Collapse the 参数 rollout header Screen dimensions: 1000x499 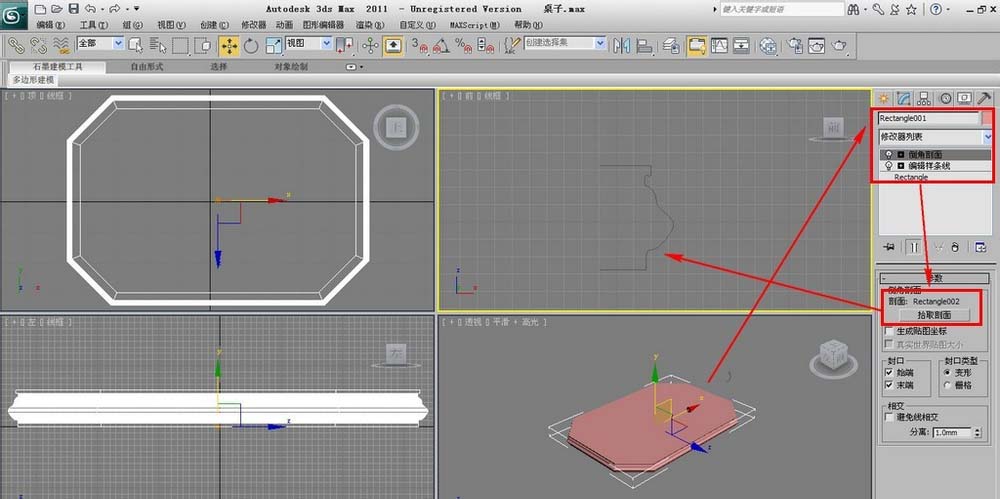pyautogui.click(x=934, y=278)
